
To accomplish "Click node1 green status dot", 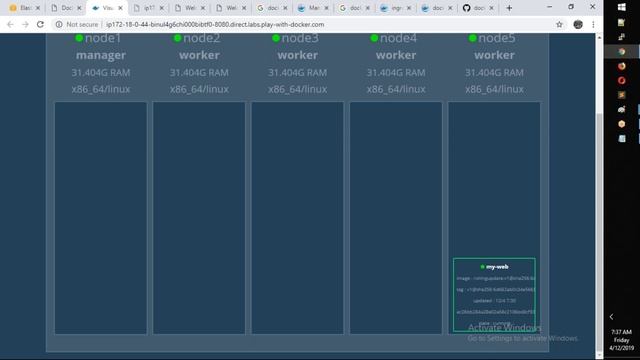I will pos(79,38).
